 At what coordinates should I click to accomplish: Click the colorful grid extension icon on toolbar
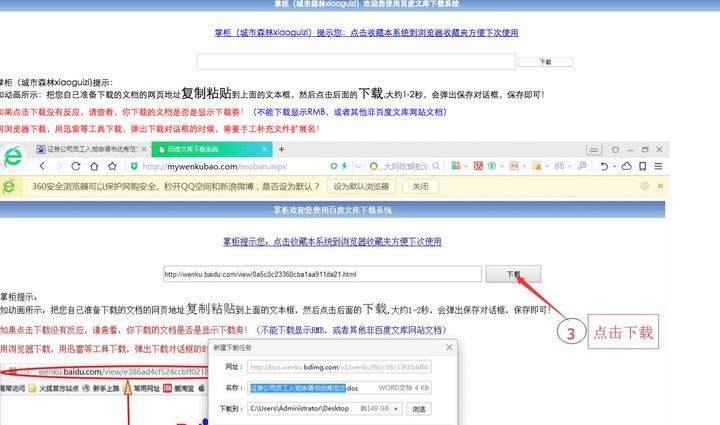pos(456,166)
